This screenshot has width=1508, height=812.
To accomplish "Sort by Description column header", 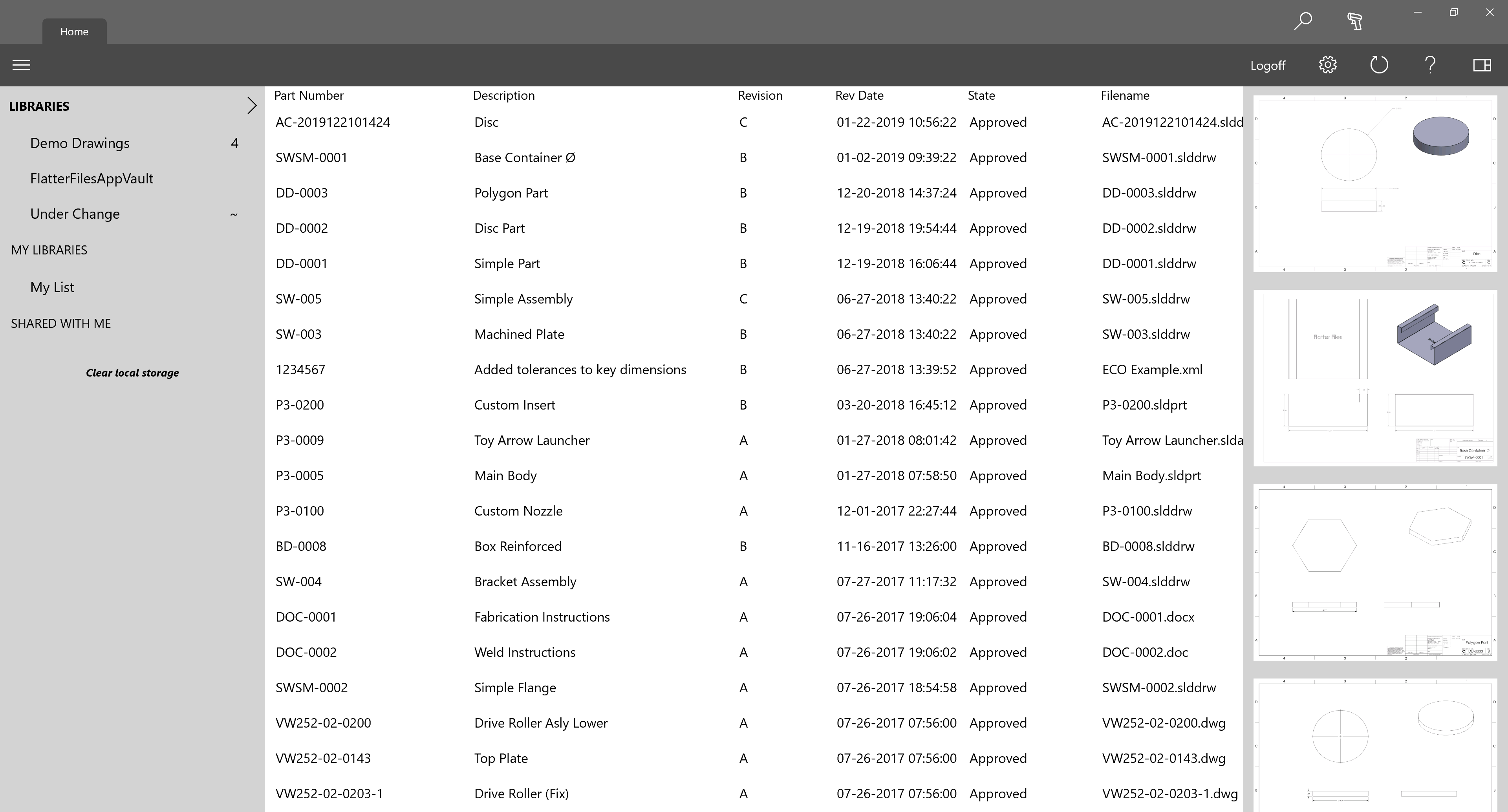I will coord(504,95).
